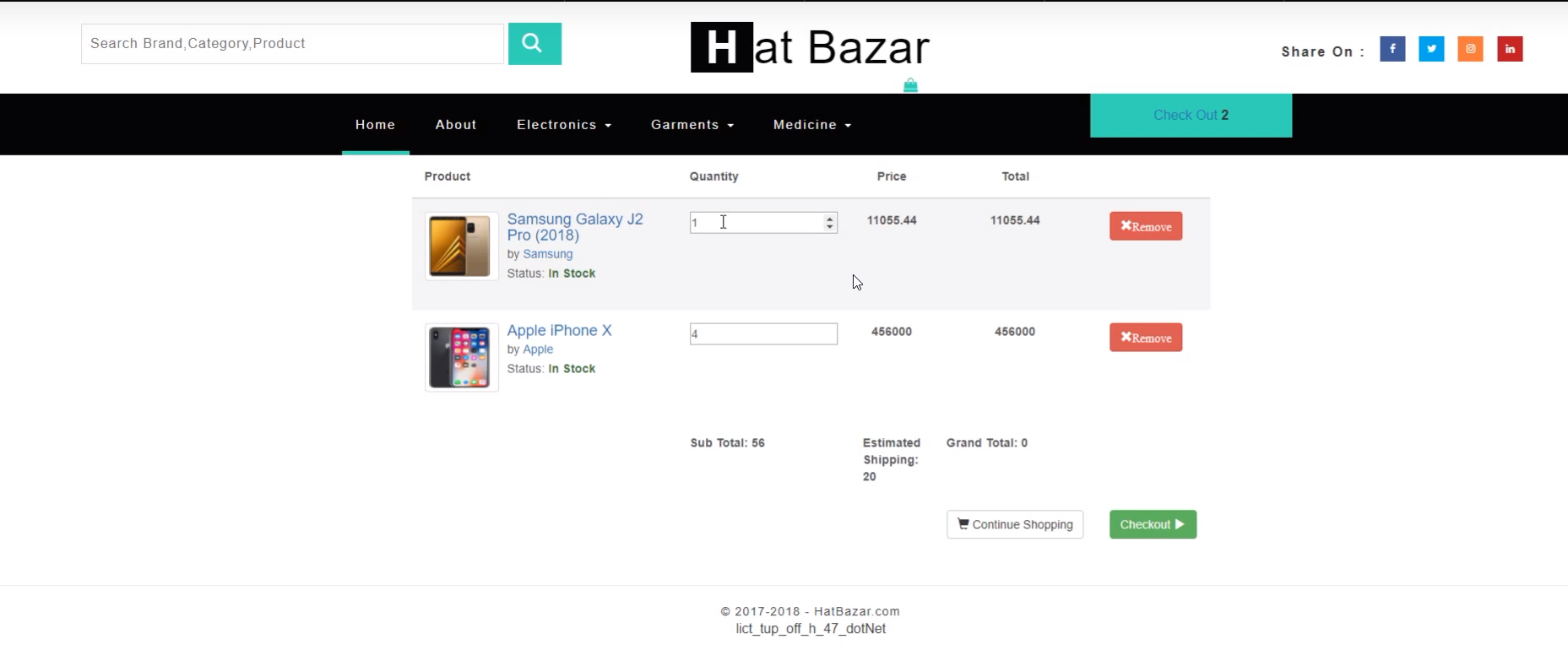Image resolution: width=1568 pixels, height=650 pixels.
Task: Share on Twitter icon
Action: (x=1431, y=49)
